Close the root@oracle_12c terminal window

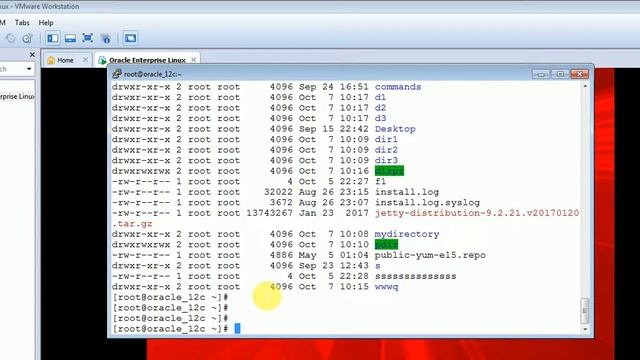[x=580, y=74]
